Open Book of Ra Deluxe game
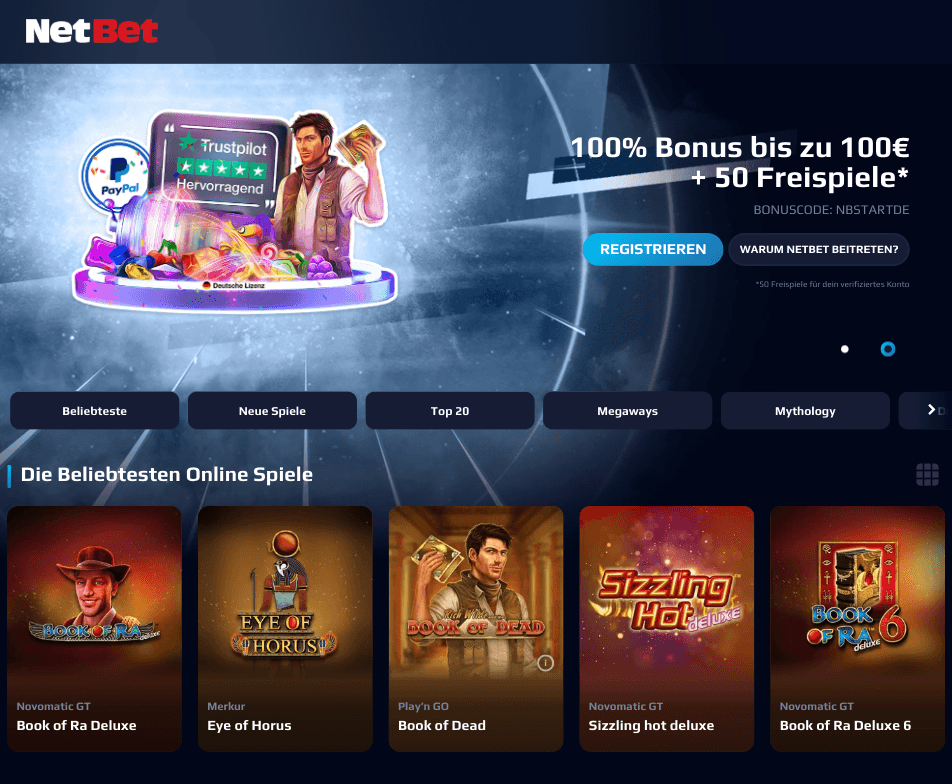Image resolution: width=952 pixels, height=784 pixels. pyautogui.click(x=95, y=629)
